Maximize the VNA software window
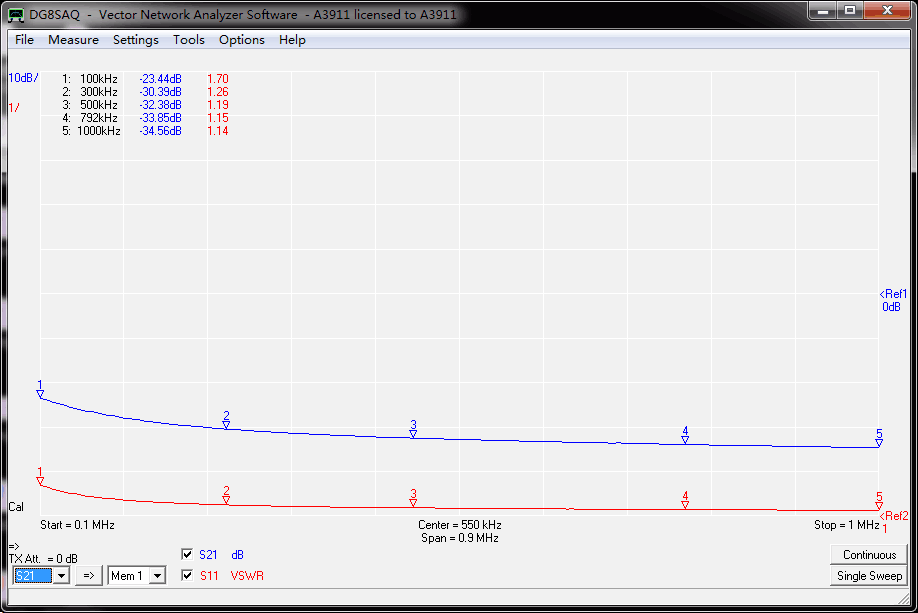 pos(850,11)
